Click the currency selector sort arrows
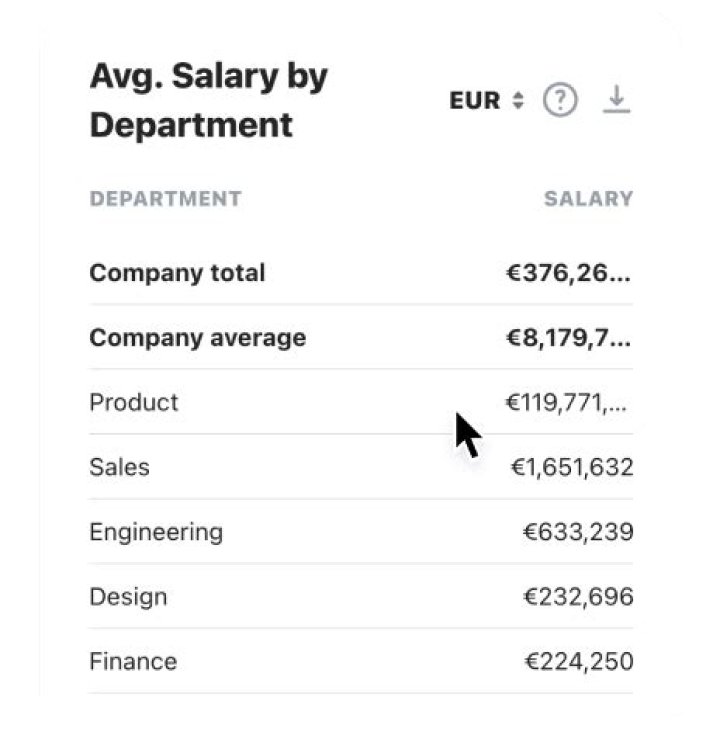The image size is (720, 739). click(518, 101)
